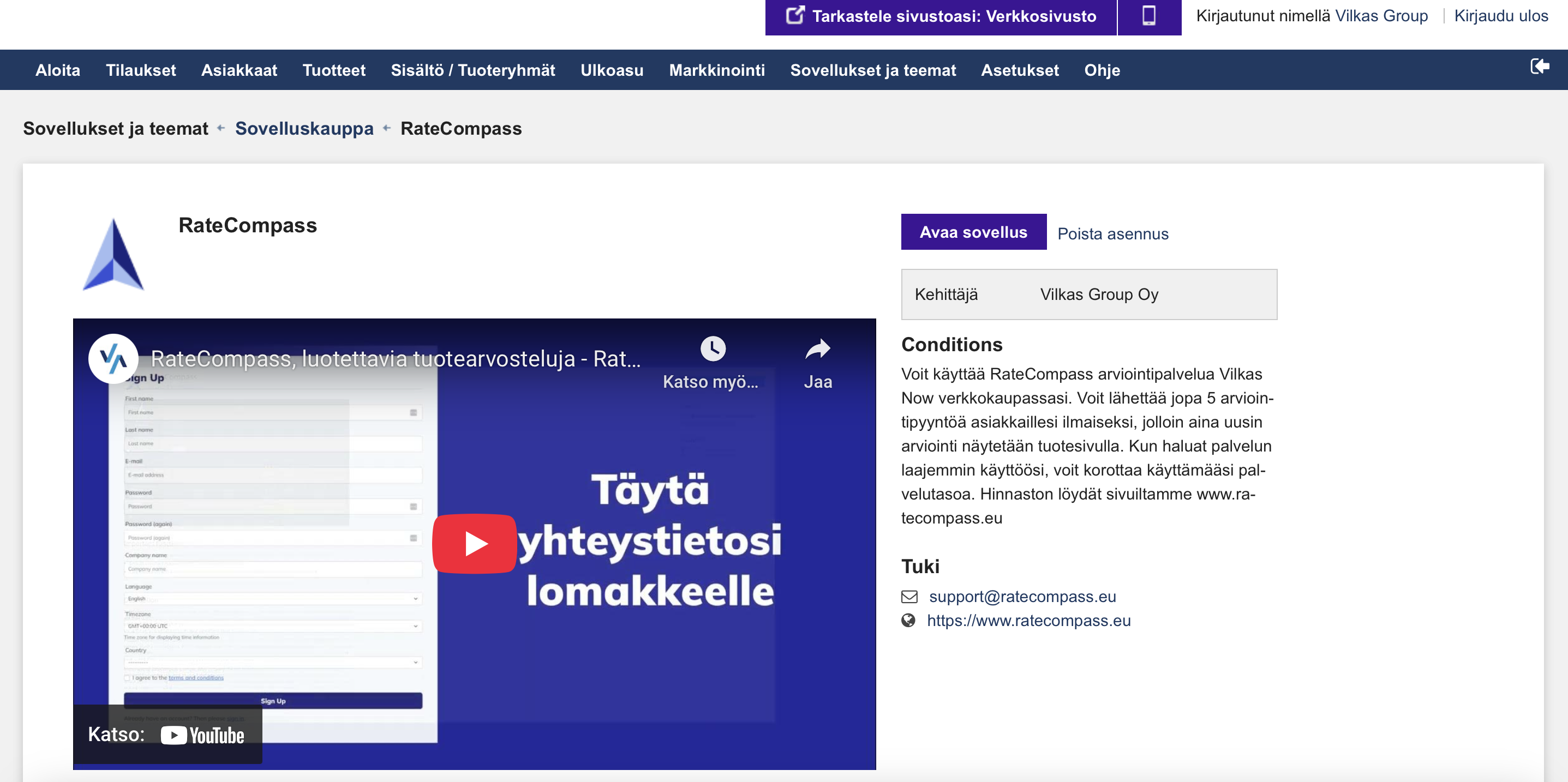
Task: Open the Asetukset menu
Action: (x=1020, y=70)
